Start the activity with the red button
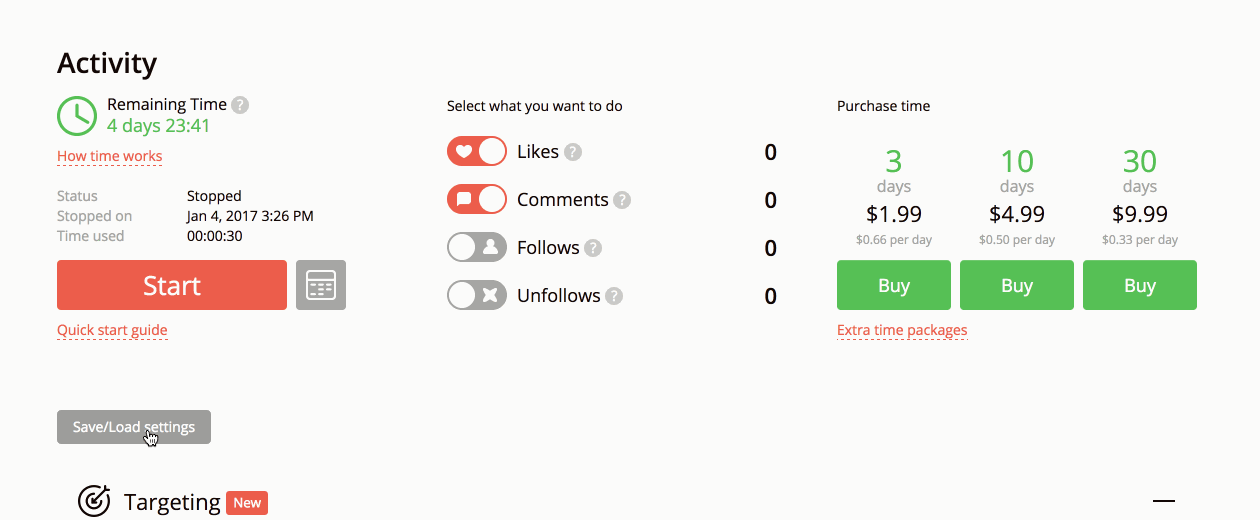The image size is (1260, 520). click(x=172, y=285)
